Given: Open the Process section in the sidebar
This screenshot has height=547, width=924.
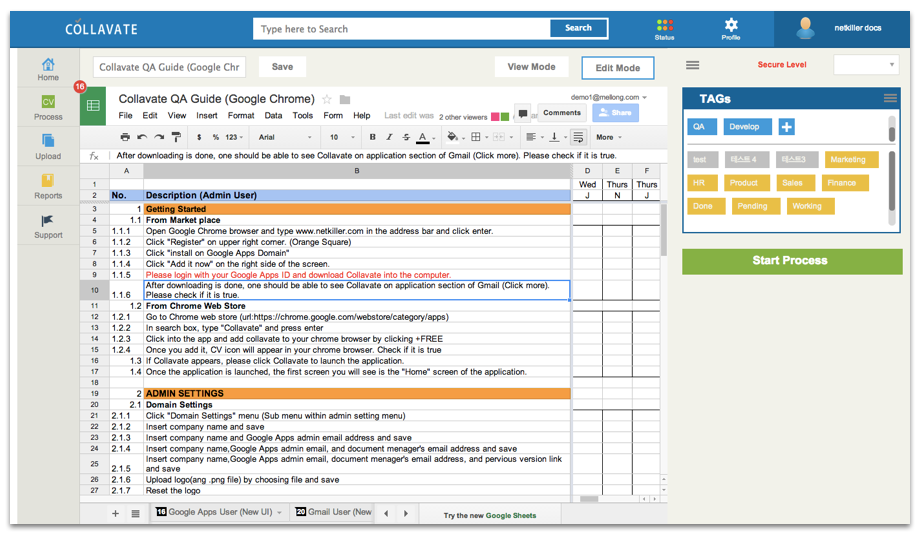Looking at the screenshot, I should [48, 108].
